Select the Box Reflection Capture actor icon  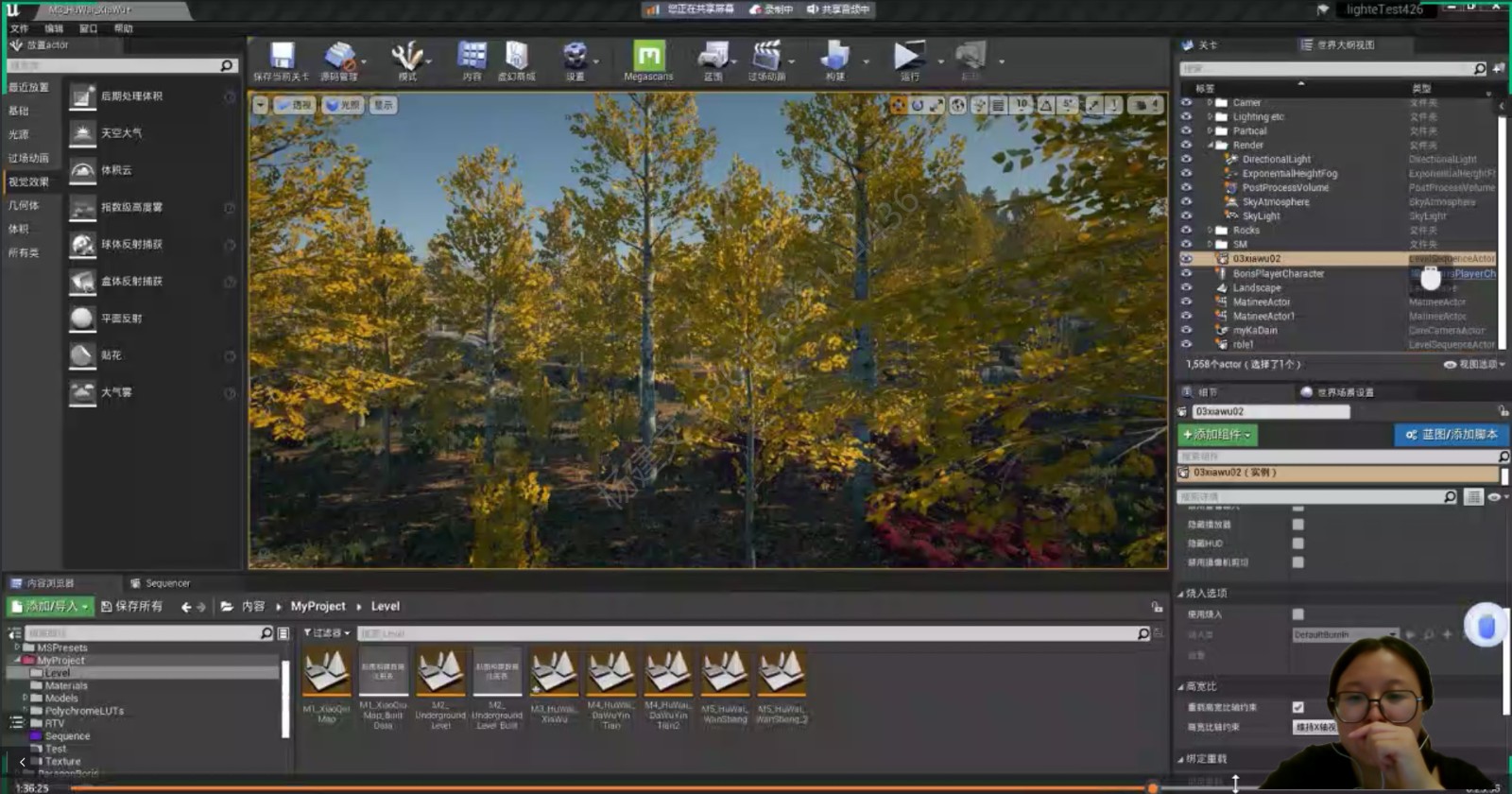point(83,281)
